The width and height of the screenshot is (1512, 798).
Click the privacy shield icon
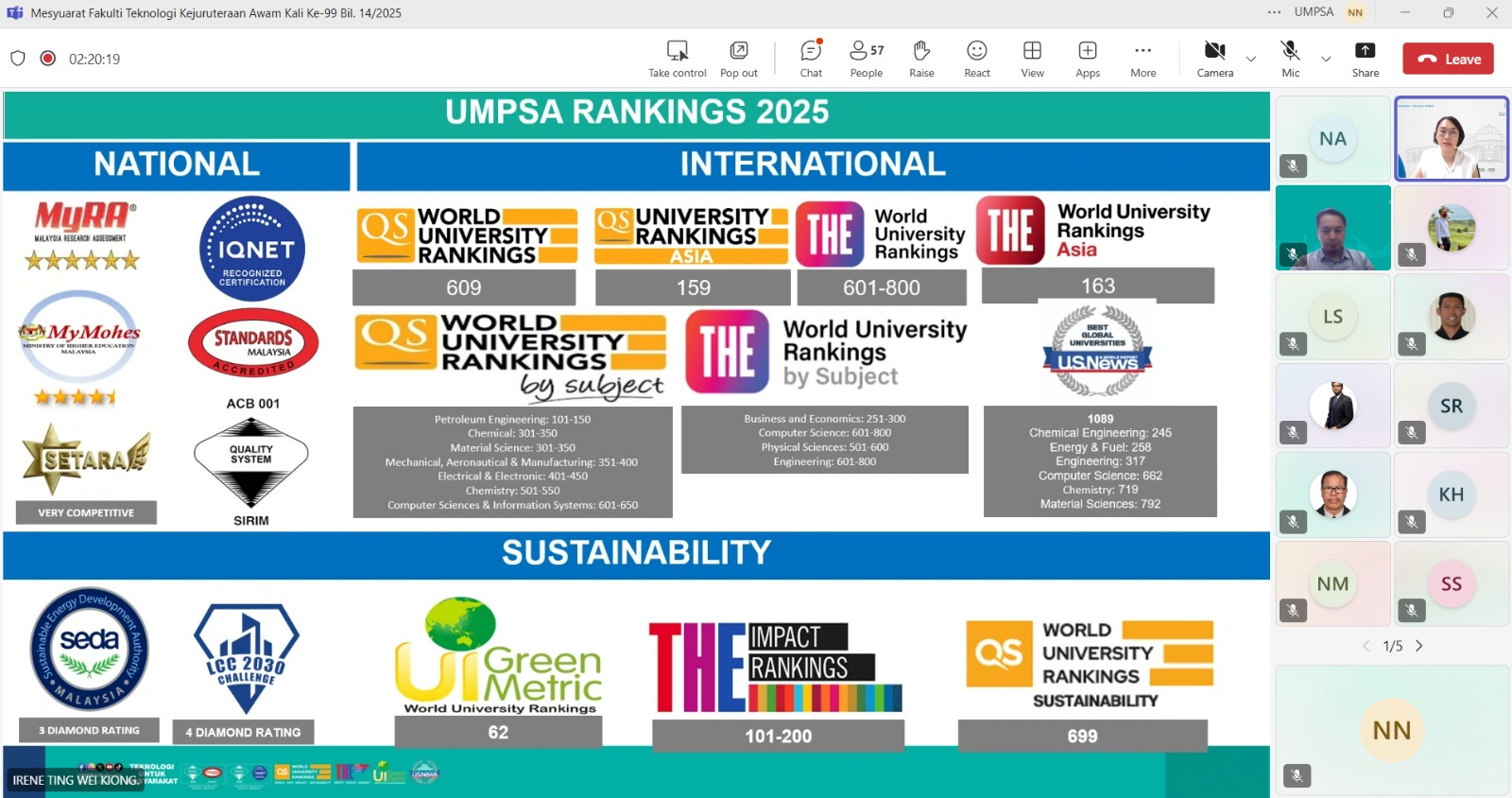18,58
